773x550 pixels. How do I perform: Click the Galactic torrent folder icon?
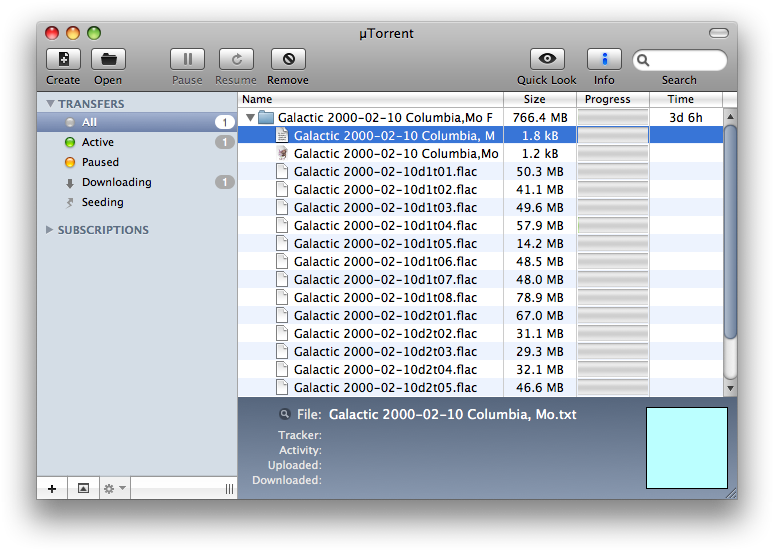click(266, 117)
